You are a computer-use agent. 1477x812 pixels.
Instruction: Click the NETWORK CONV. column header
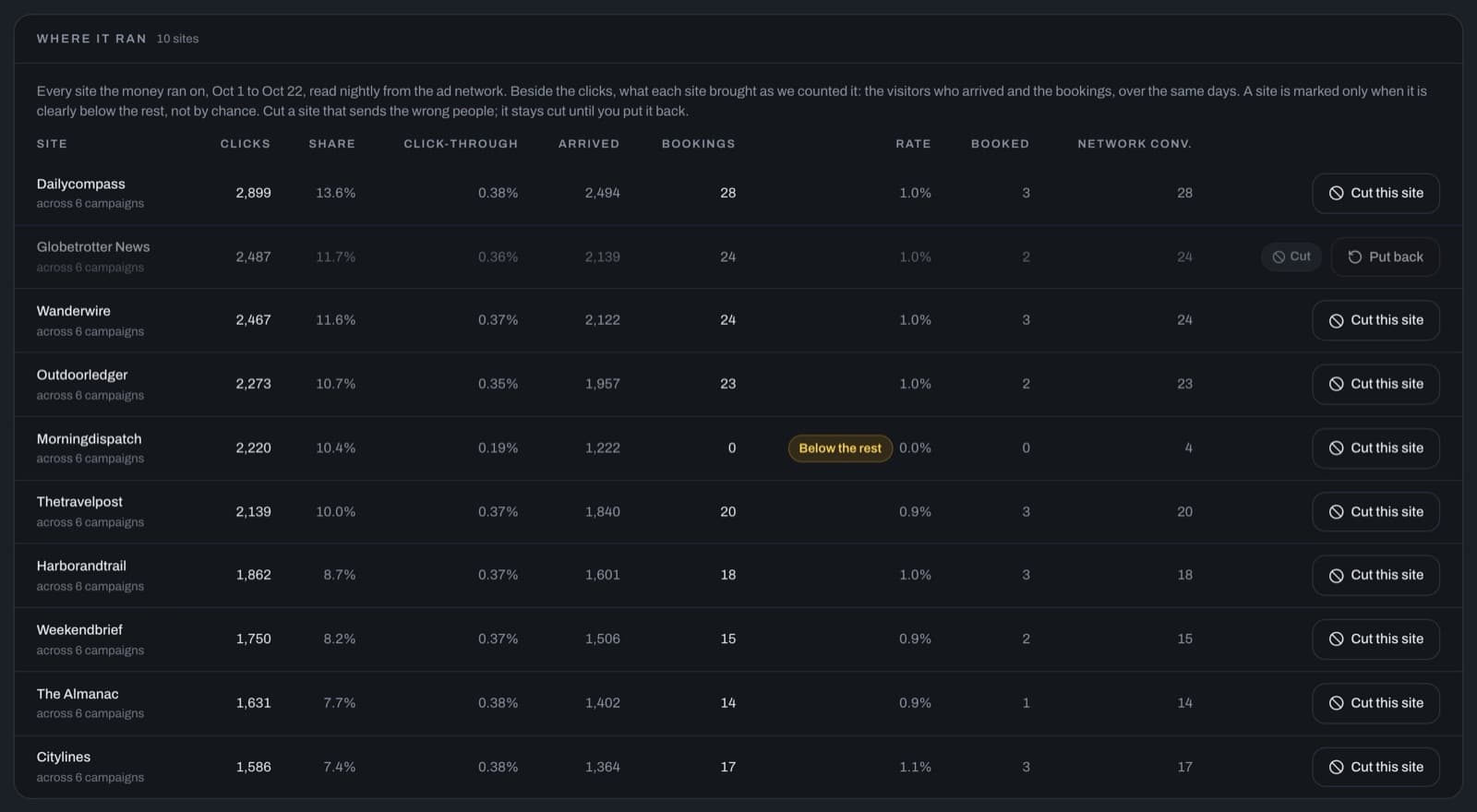coord(1135,144)
